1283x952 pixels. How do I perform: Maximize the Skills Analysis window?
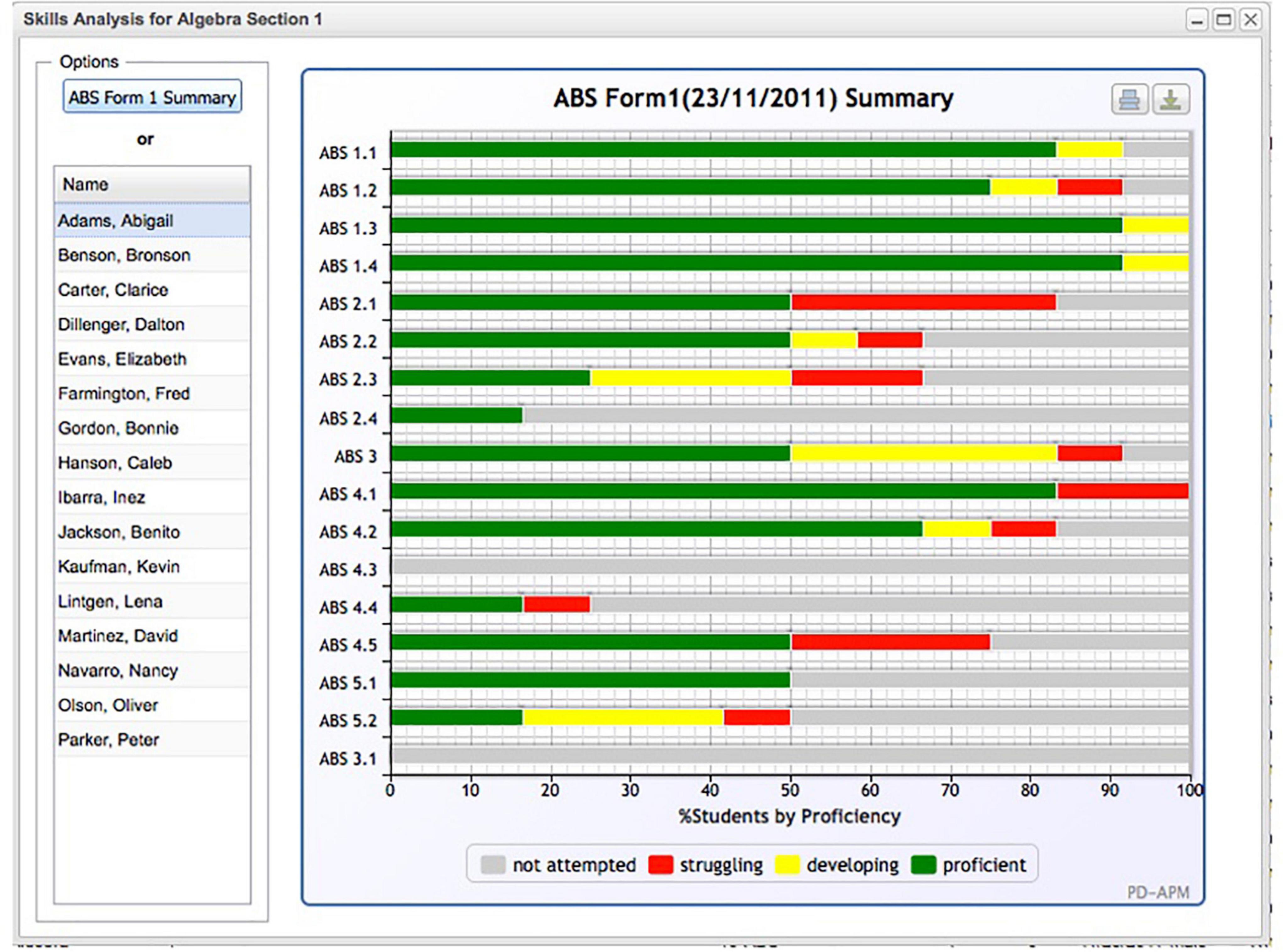1223,19
